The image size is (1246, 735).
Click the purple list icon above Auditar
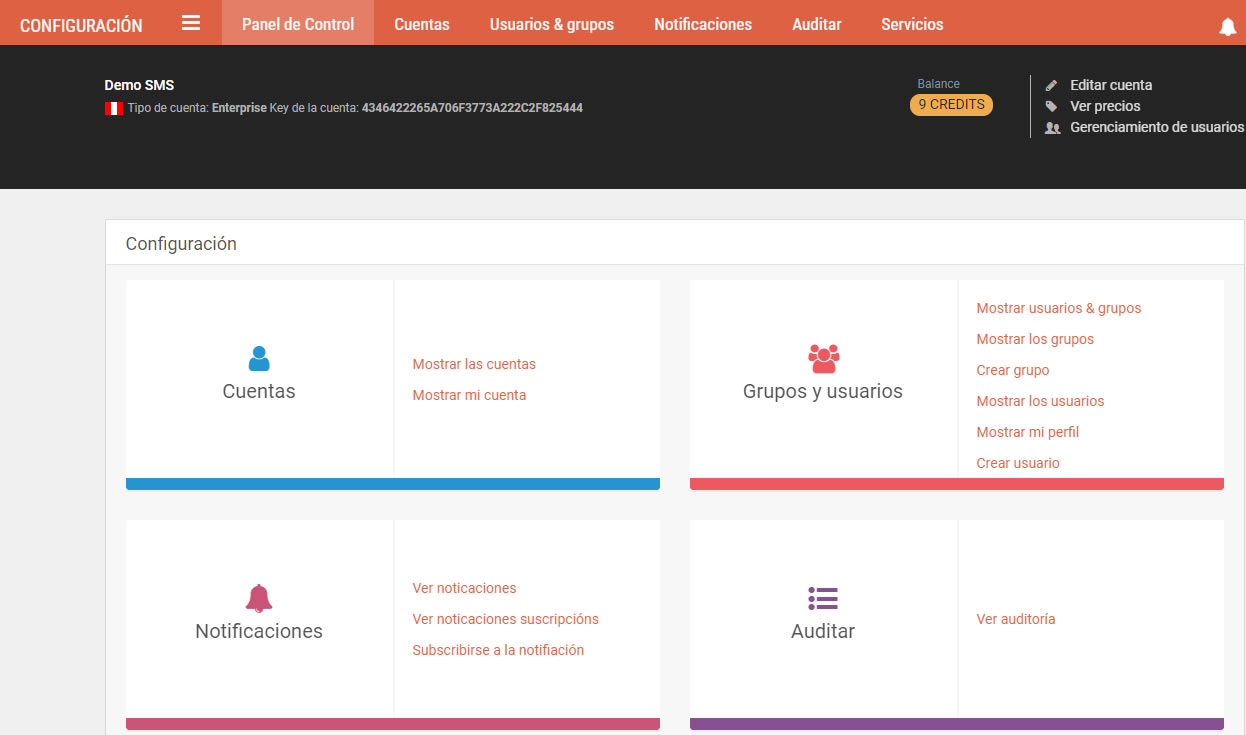823,598
